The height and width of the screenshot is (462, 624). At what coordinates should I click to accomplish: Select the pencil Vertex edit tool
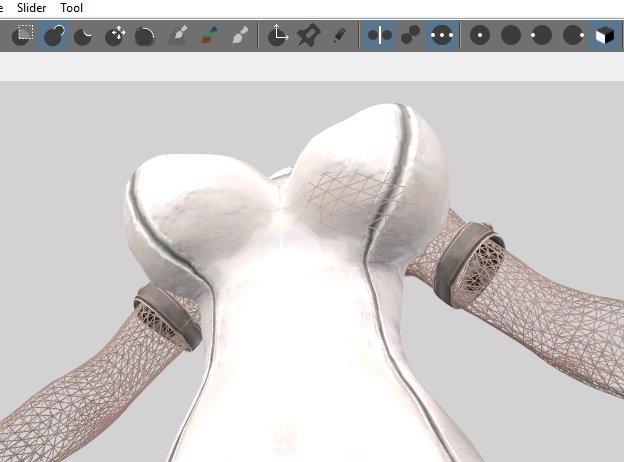click(340, 36)
